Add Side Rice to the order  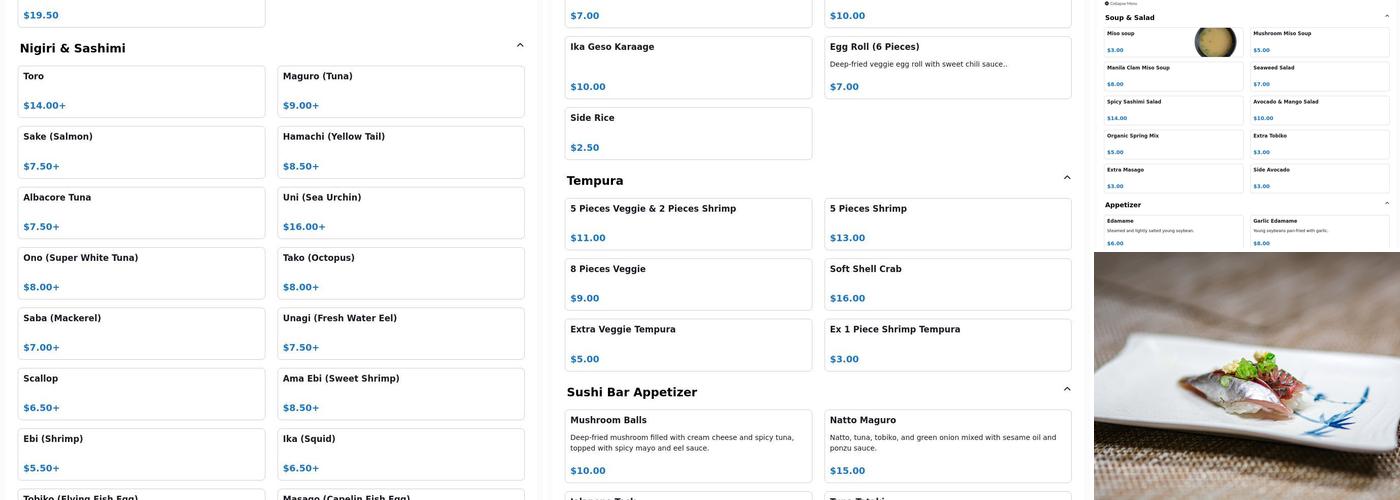pyautogui.click(x=688, y=133)
